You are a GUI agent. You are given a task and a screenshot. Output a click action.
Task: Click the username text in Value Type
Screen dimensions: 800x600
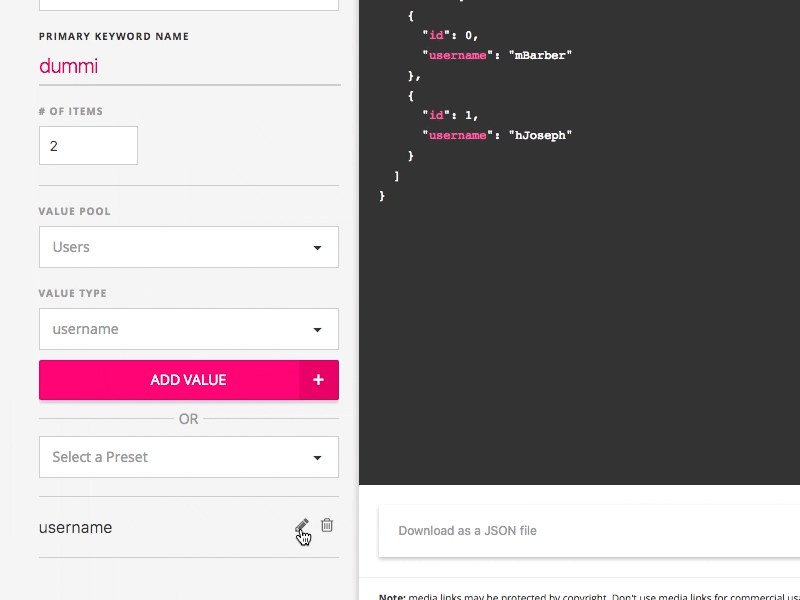pos(85,329)
